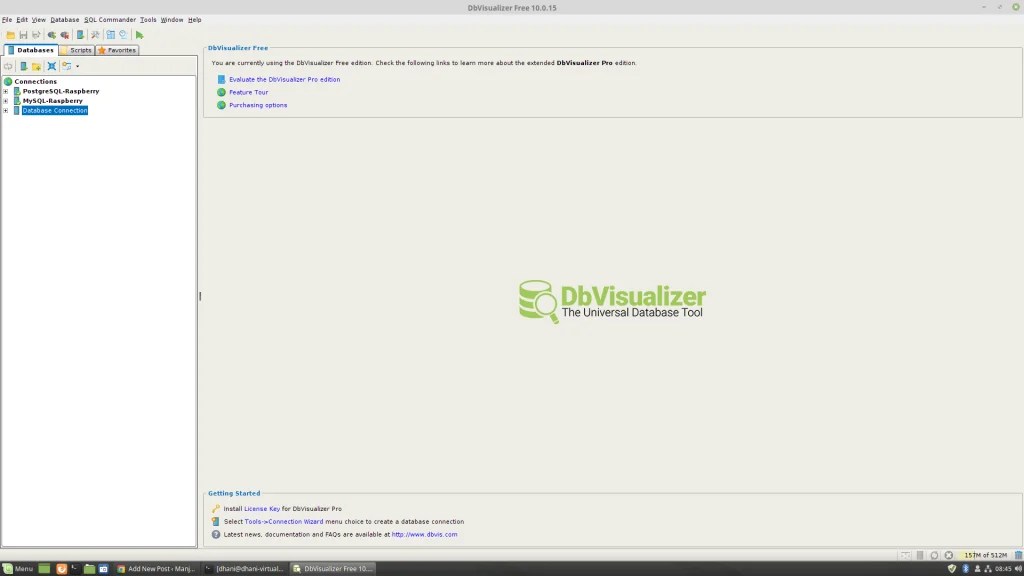Click the Bluetooth tray icon
This screenshot has width=1024, height=576.
pos(965,569)
